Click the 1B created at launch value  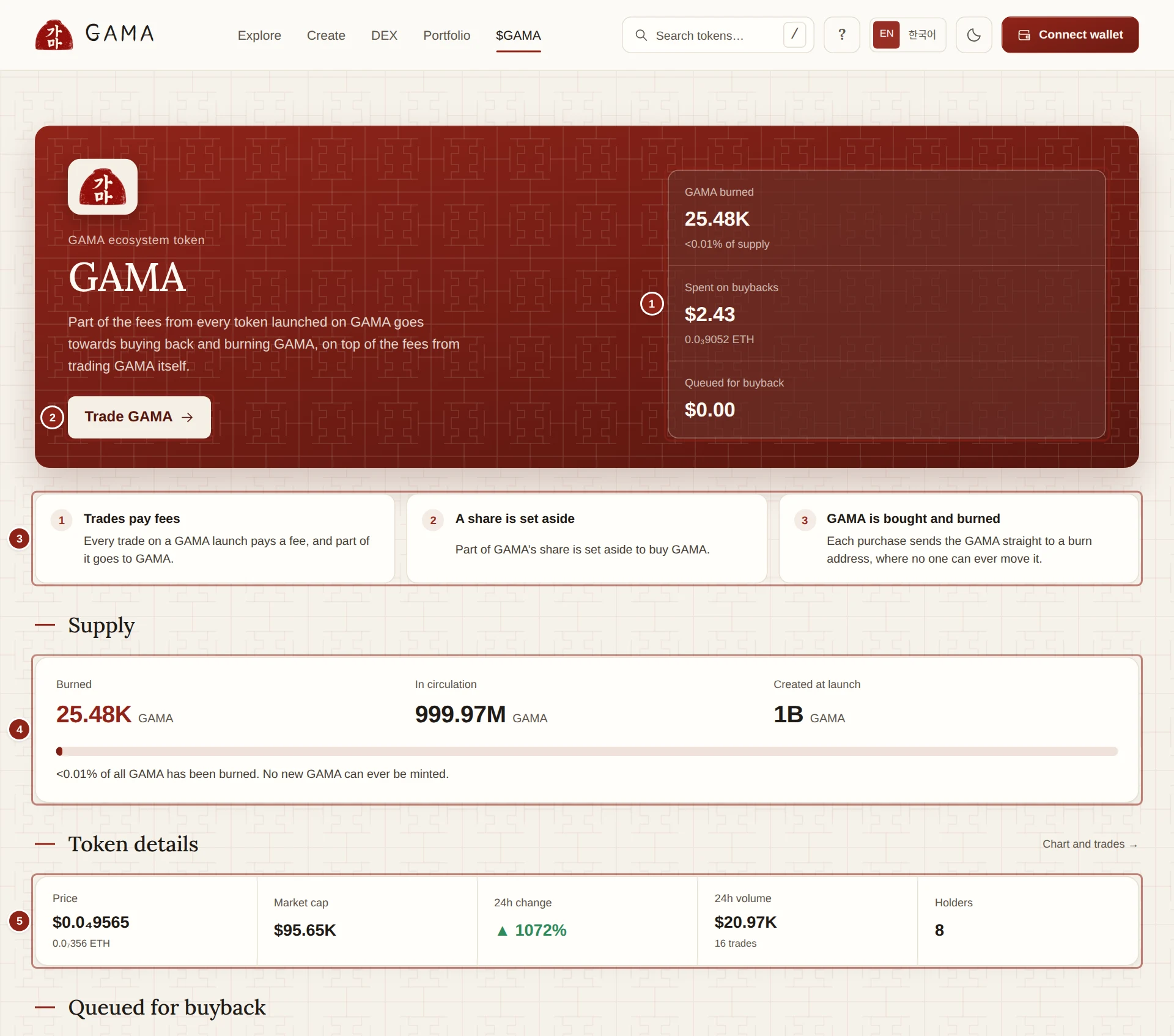click(788, 714)
